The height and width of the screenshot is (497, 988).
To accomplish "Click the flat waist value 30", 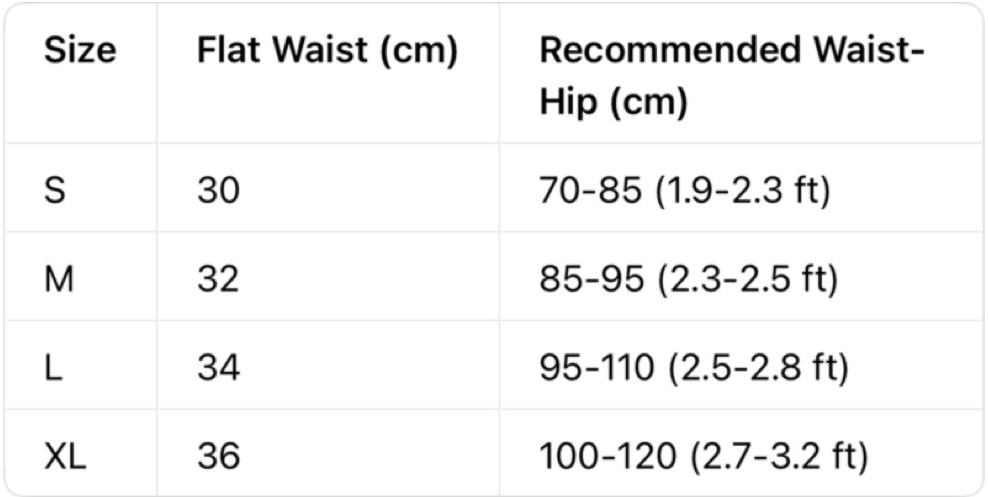I will pos(218,190).
